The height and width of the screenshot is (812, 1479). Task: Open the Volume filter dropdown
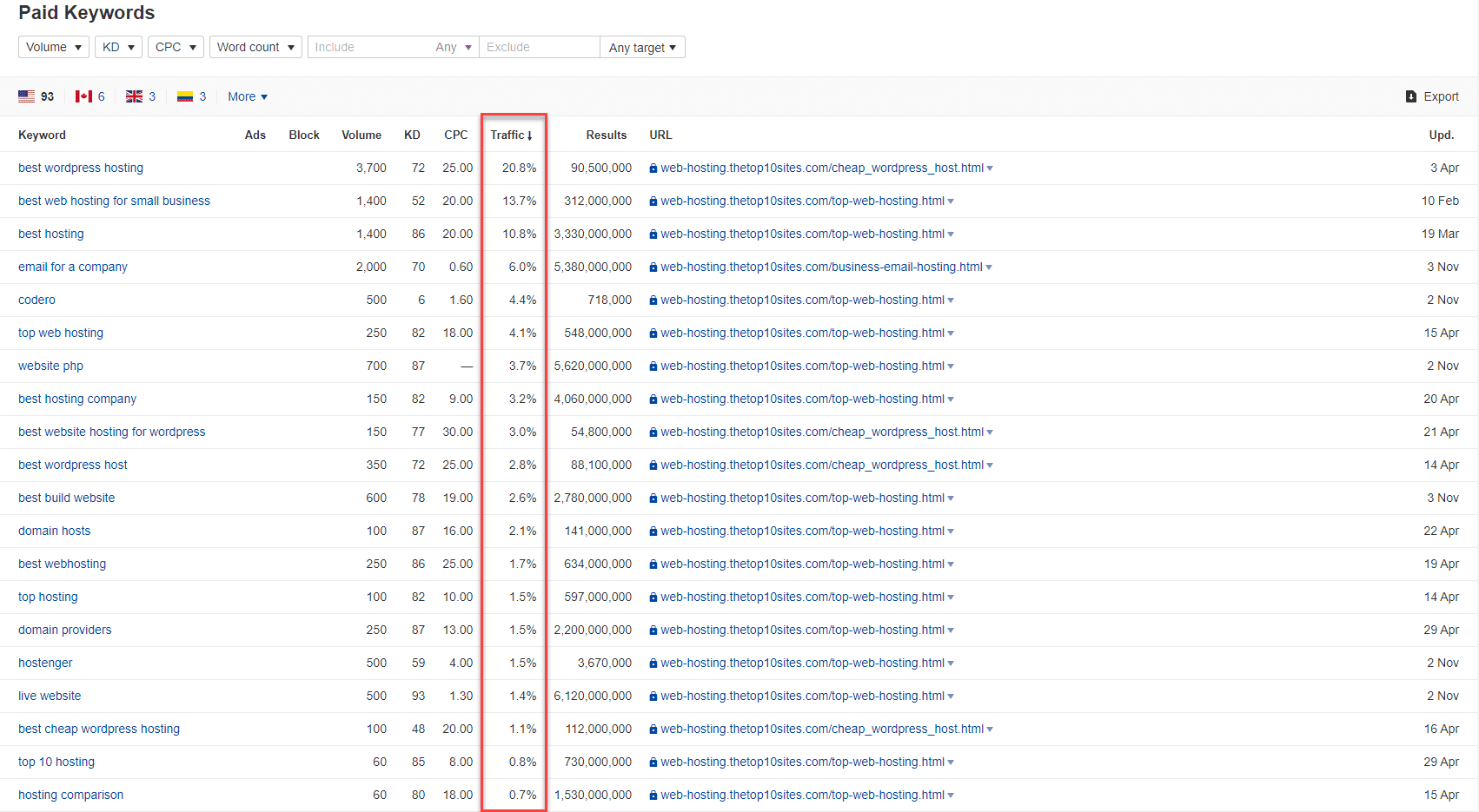point(53,47)
